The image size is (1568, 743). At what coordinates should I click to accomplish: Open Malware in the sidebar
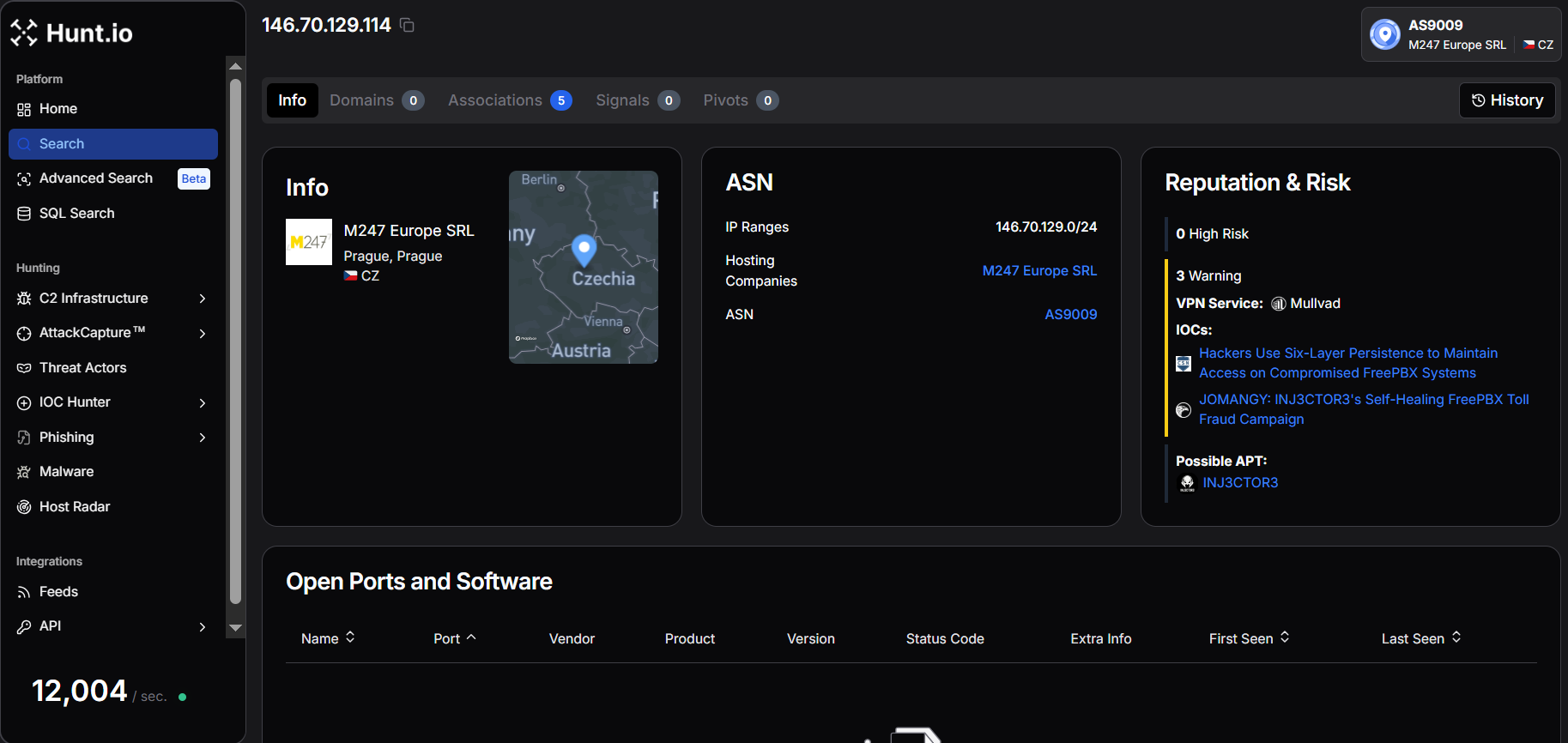(x=113, y=472)
